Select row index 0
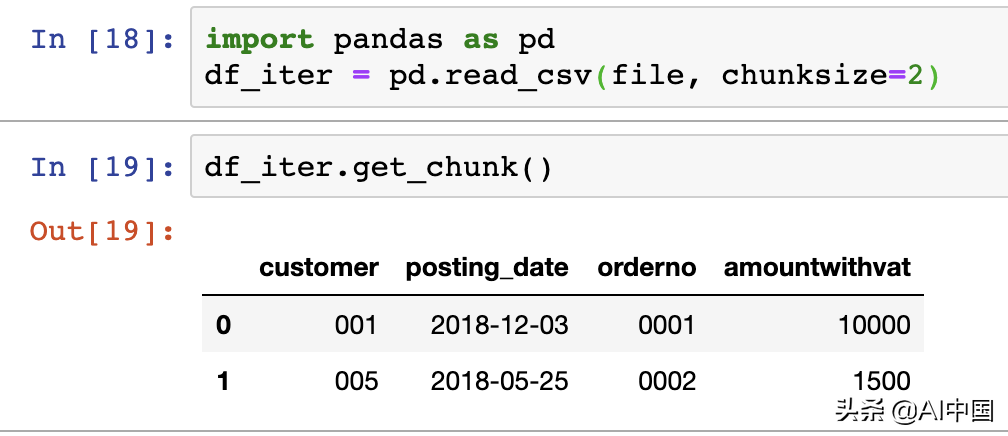This screenshot has height=436, width=1008. [223, 325]
